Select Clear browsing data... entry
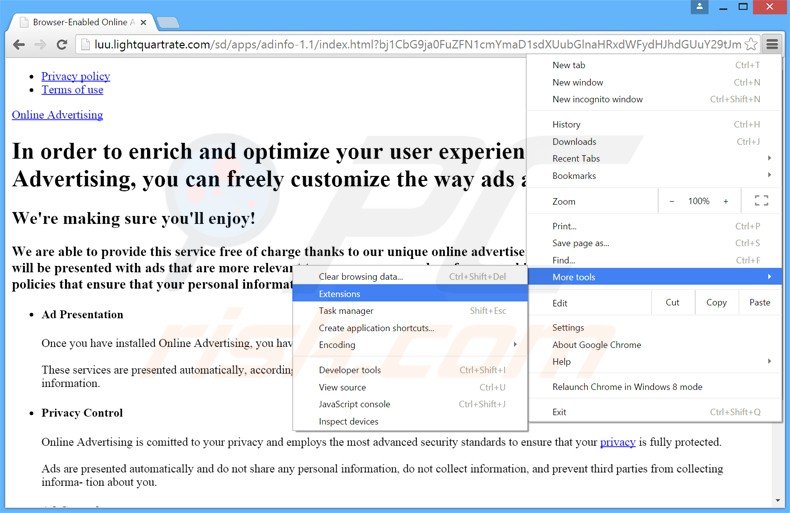This screenshot has height=513, width=790. [x=410, y=277]
